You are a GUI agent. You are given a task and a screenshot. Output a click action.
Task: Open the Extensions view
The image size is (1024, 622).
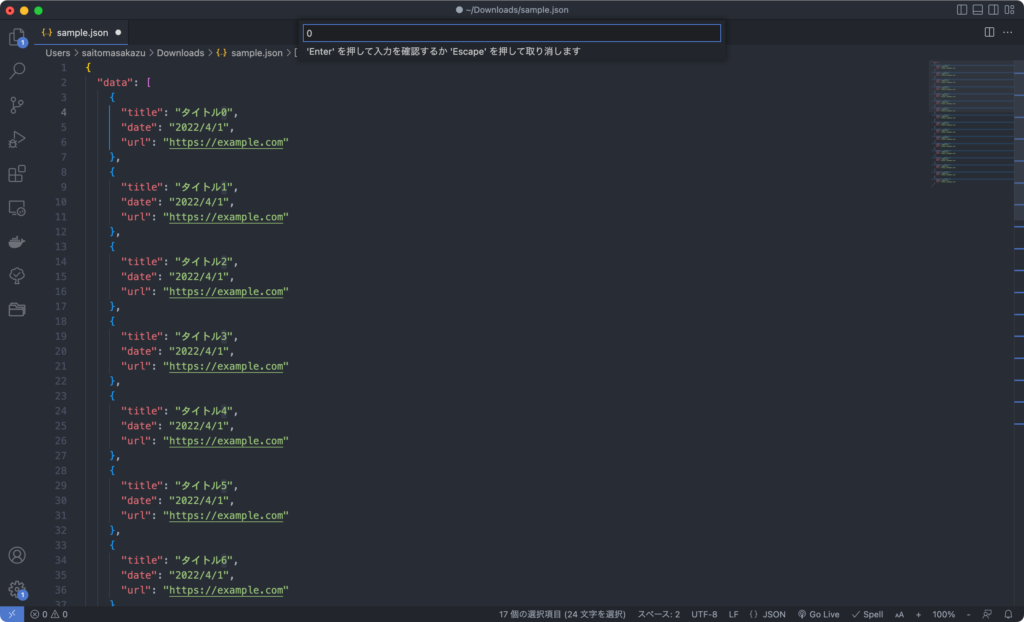coord(16,173)
